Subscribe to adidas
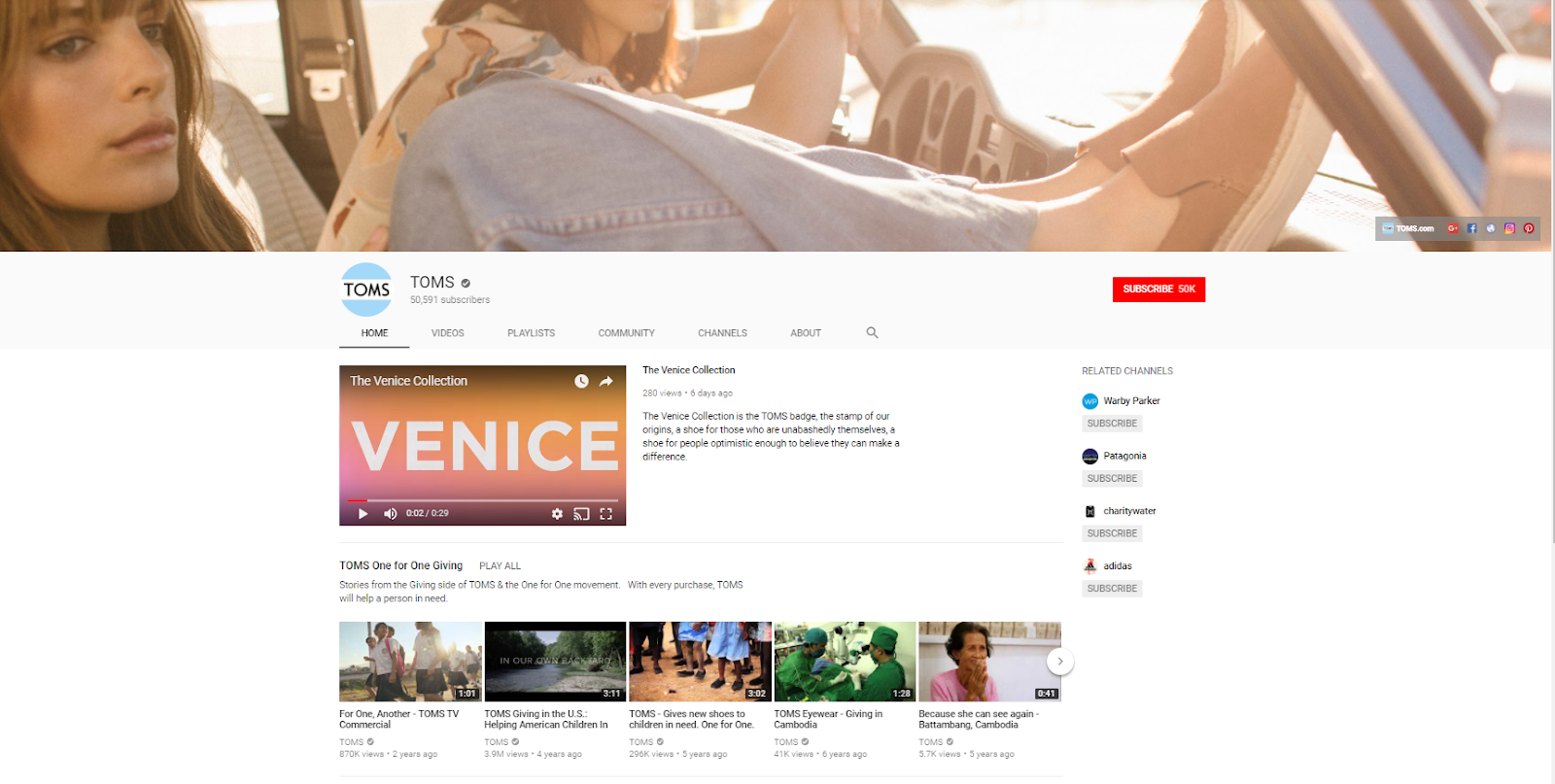Image resolution: width=1555 pixels, height=784 pixels. click(x=1112, y=589)
